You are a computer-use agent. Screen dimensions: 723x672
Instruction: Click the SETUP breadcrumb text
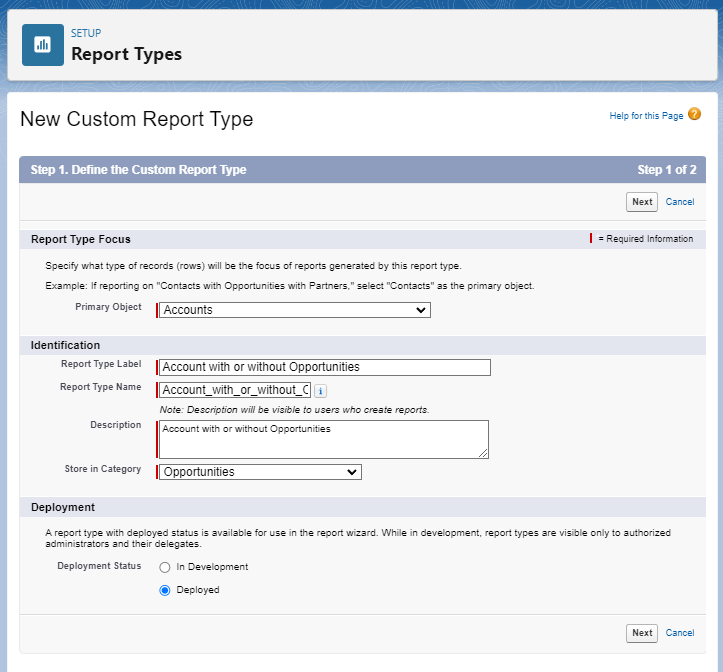[86, 33]
